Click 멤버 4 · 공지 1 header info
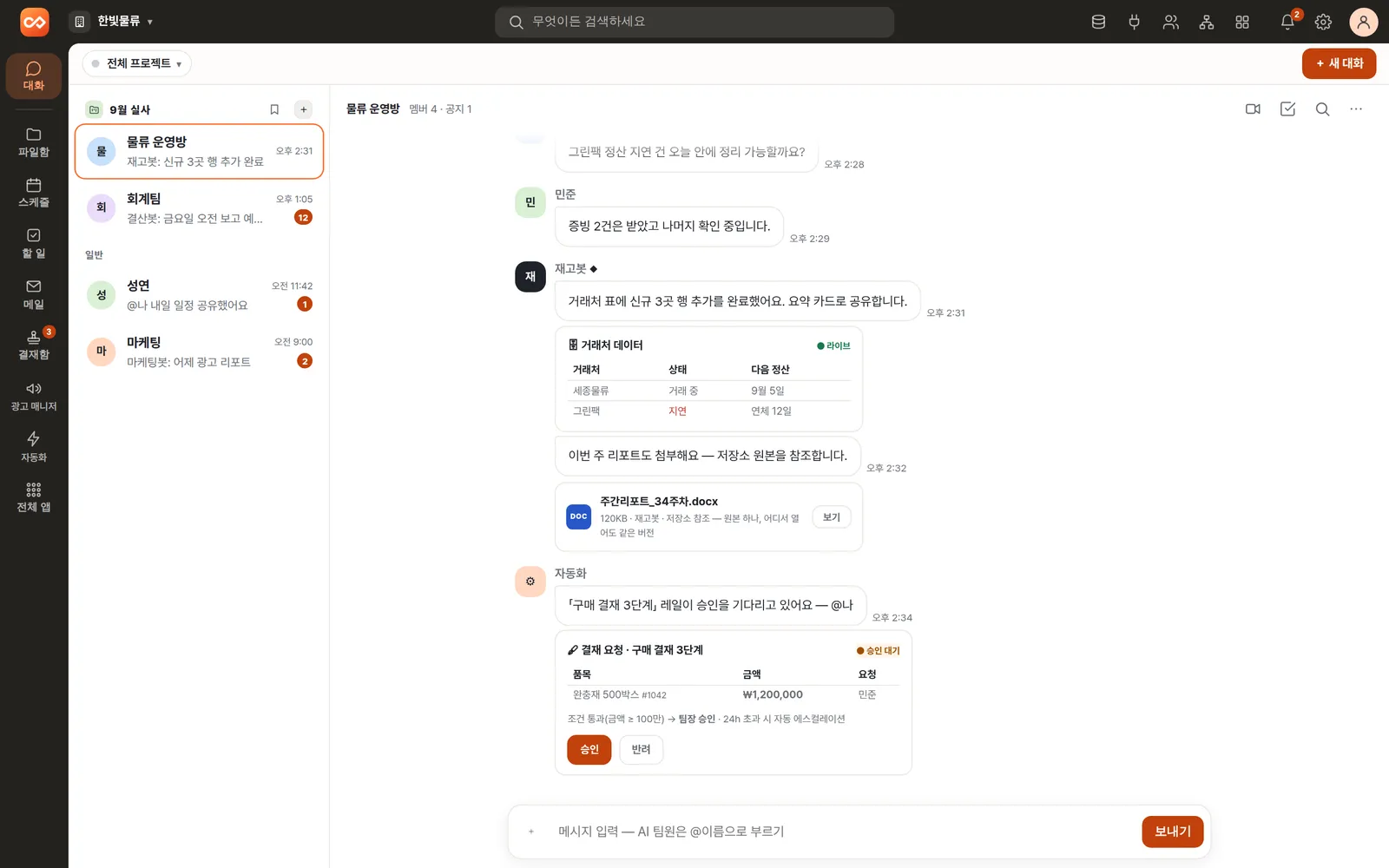Screen dimensions: 1389x868 point(440,109)
